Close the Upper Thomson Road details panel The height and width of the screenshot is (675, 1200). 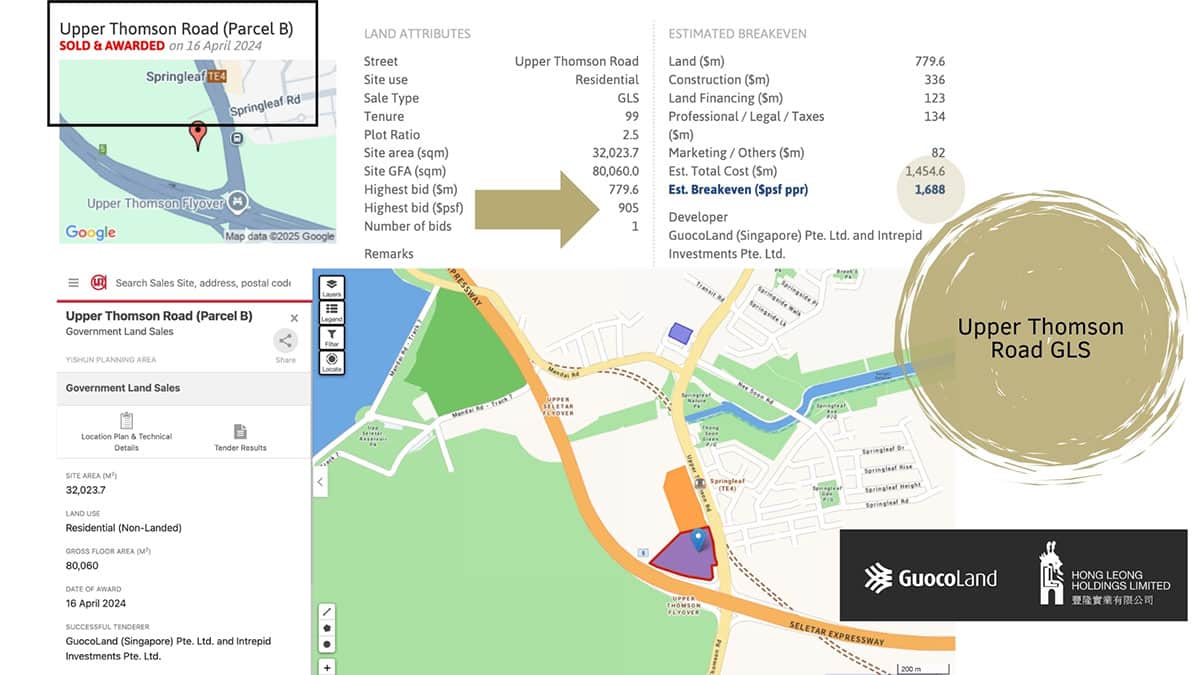coord(294,318)
